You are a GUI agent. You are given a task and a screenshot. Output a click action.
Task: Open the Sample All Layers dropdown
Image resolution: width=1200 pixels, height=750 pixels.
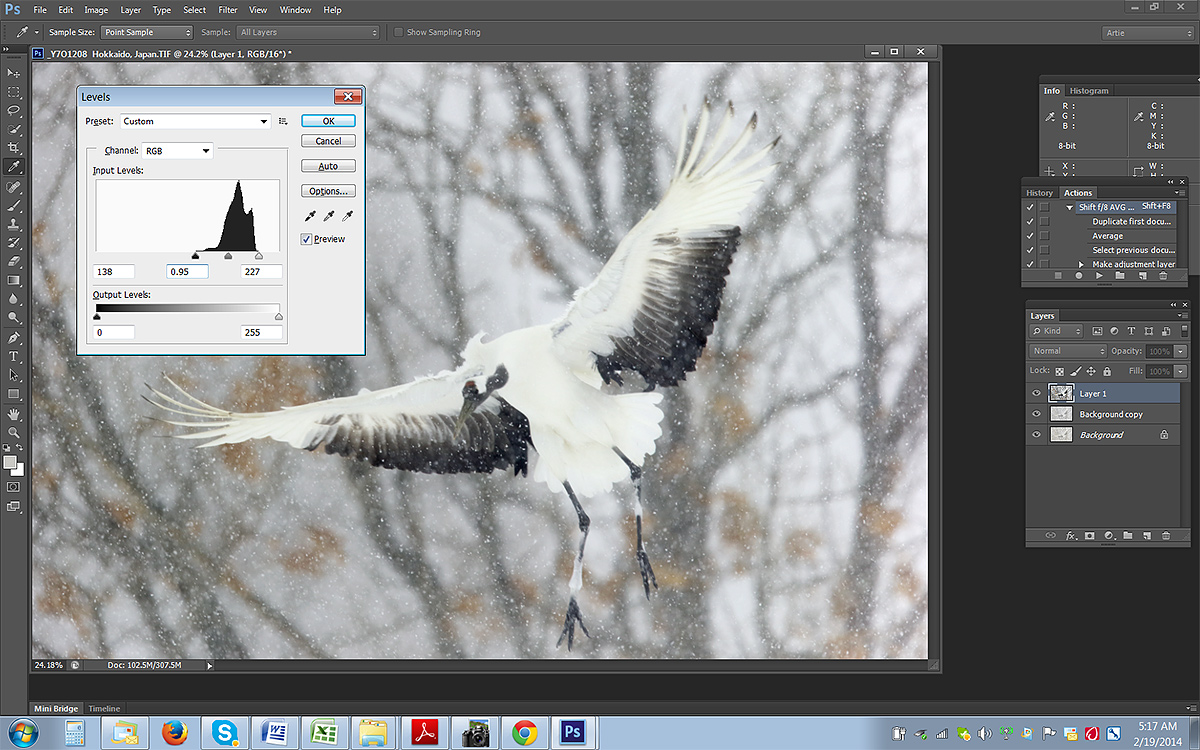pos(308,32)
